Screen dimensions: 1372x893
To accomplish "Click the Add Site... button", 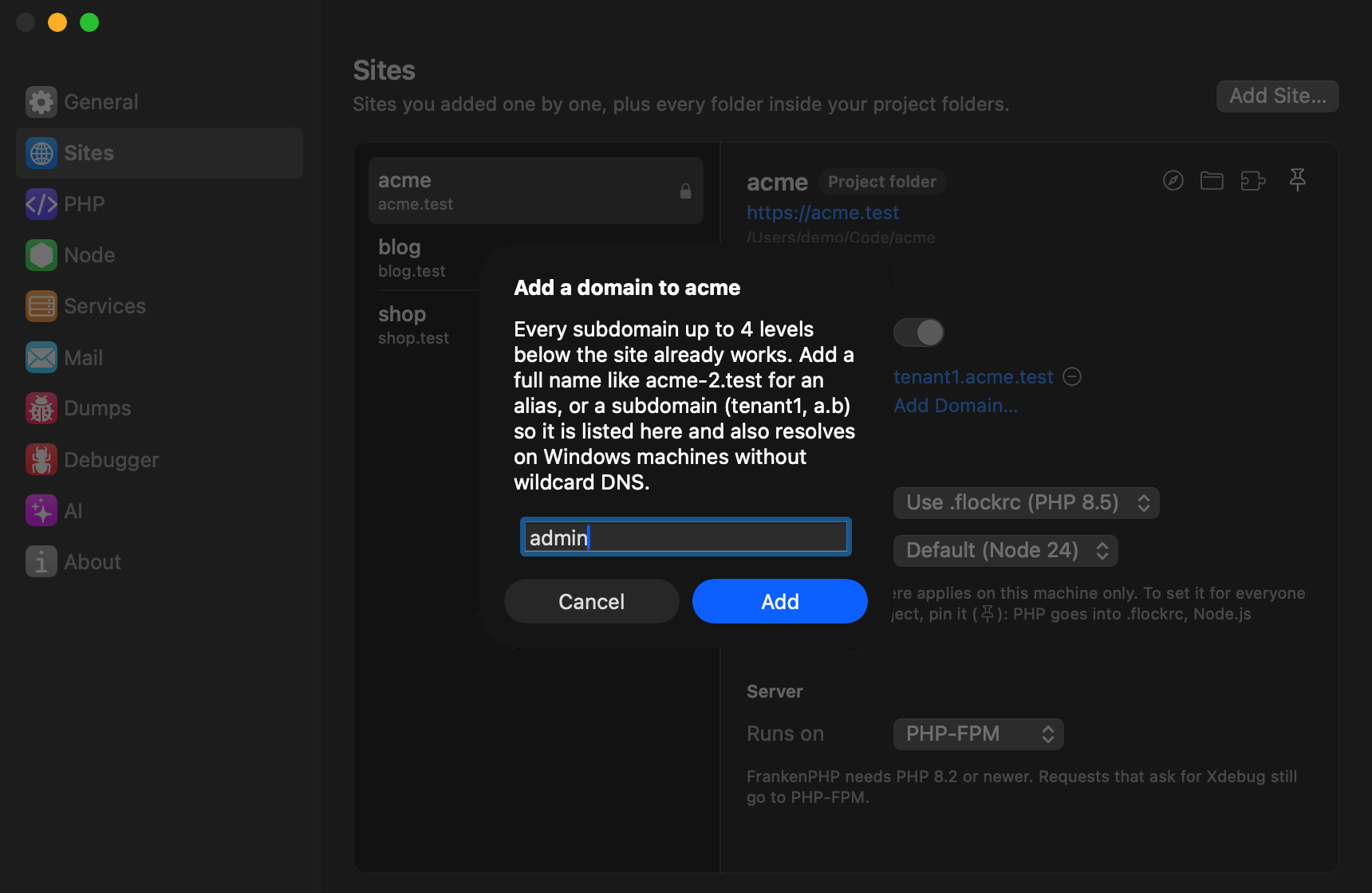I will tap(1278, 96).
